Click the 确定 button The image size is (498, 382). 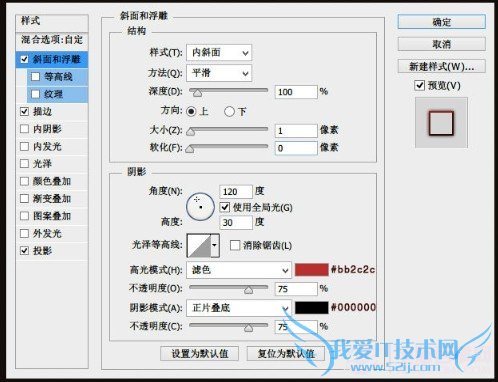442,22
